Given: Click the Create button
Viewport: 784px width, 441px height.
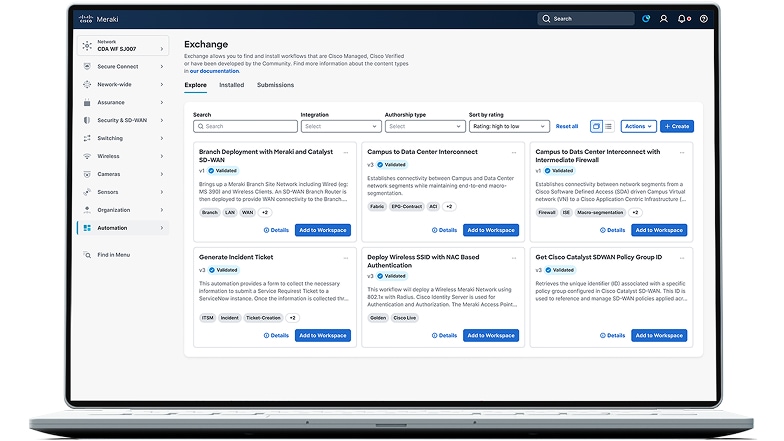Looking at the screenshot, I should pyautogui.click(x=677, y=127).
